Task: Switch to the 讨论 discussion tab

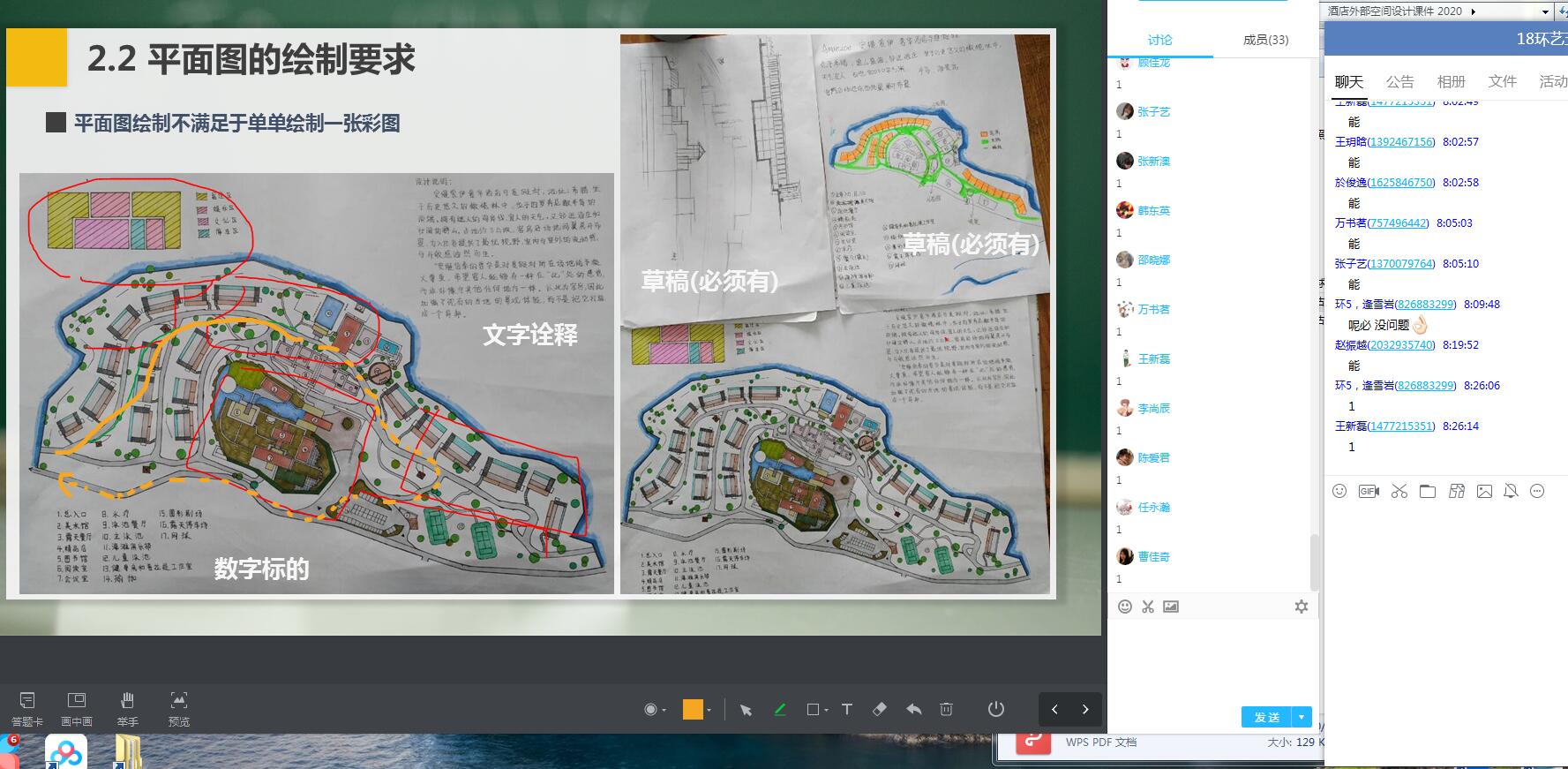Action: tap(1160, 40)
